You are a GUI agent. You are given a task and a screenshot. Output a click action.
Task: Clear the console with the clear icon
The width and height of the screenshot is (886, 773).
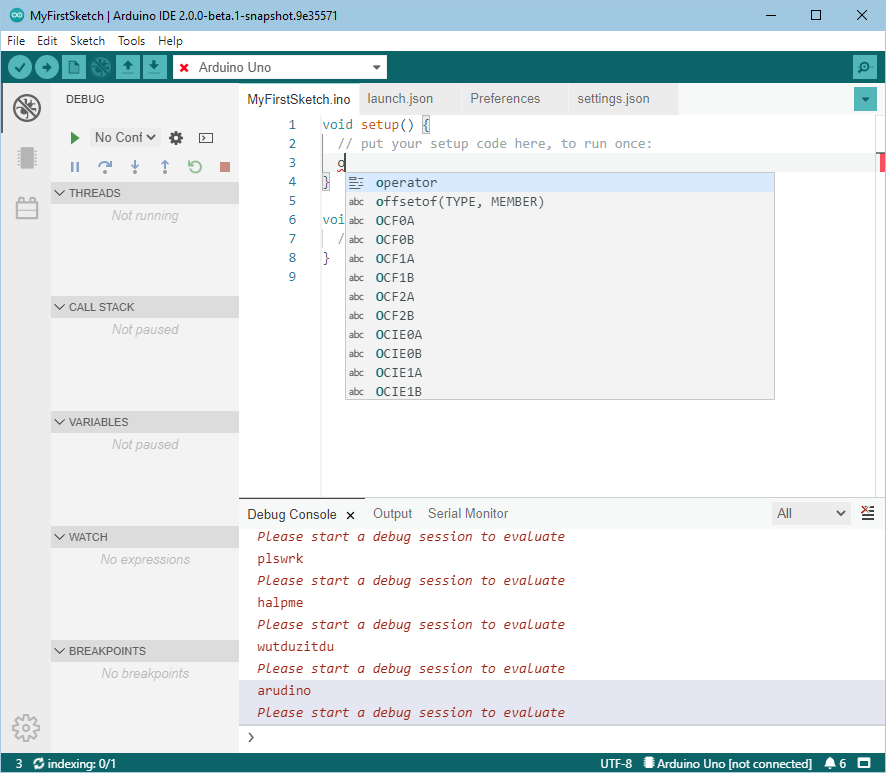coord(867,513)
